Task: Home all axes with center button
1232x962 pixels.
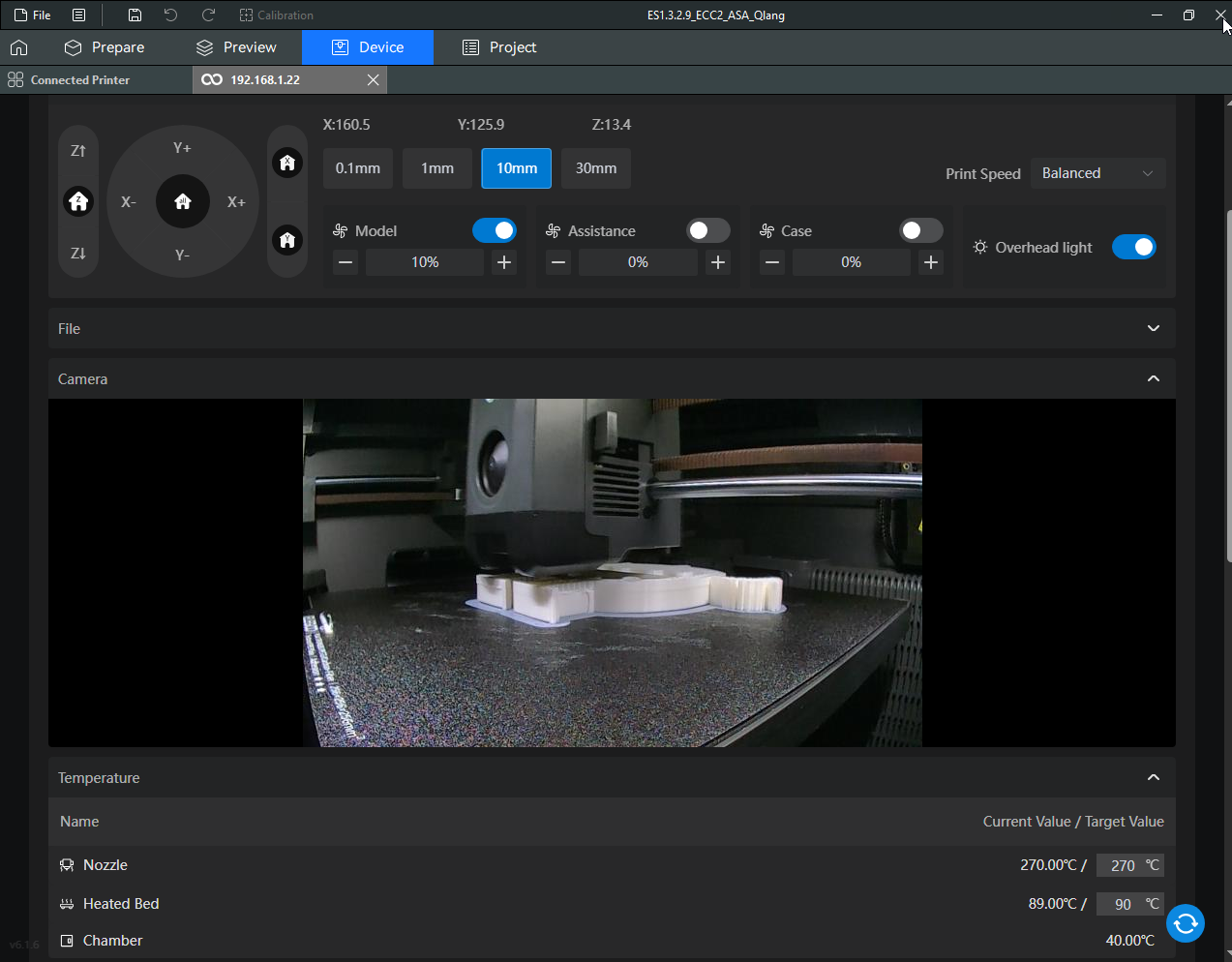Action: pyautogui.click(x=183, y=201)
